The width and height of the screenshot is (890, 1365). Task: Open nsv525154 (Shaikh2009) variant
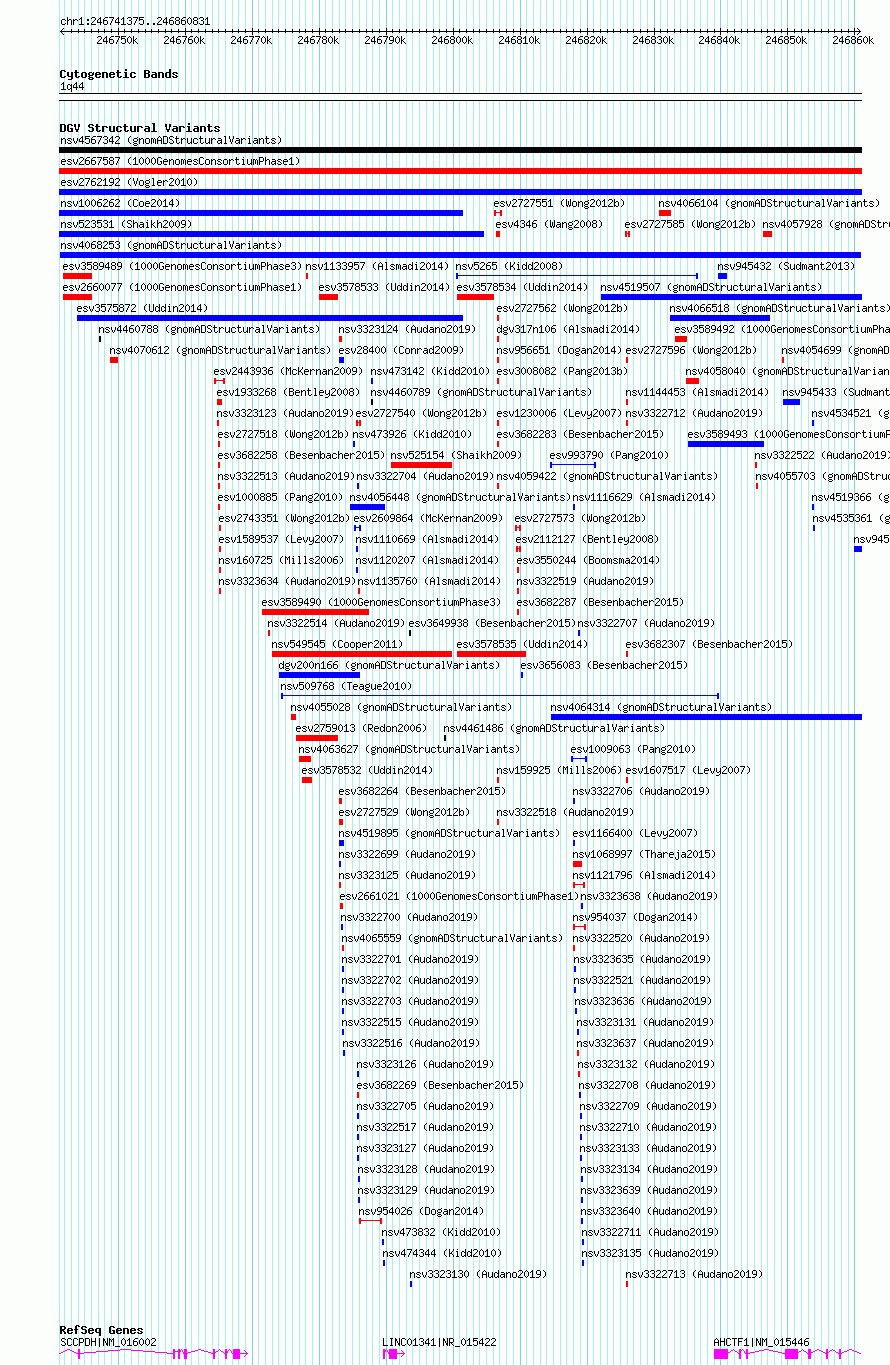coord(456,455)
